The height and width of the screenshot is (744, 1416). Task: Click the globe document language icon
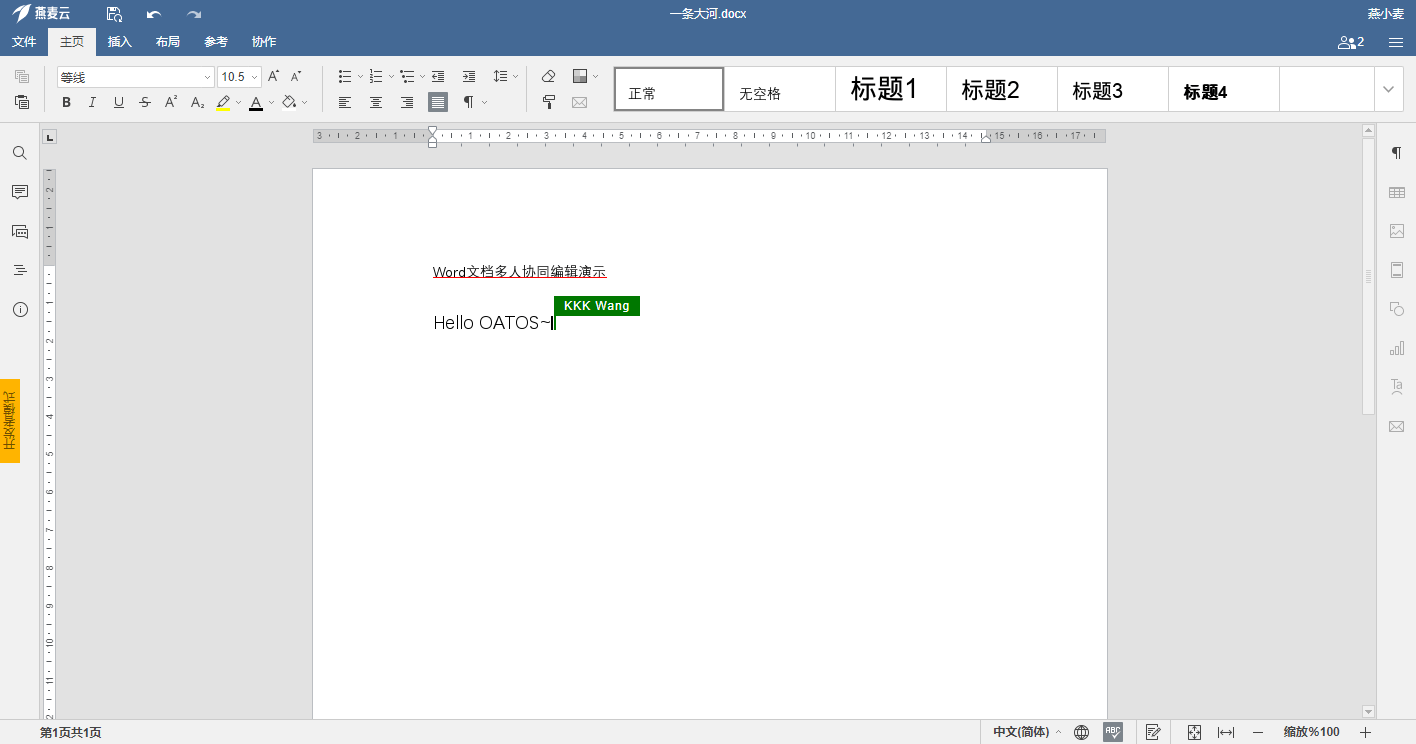tap(1081, 732)
